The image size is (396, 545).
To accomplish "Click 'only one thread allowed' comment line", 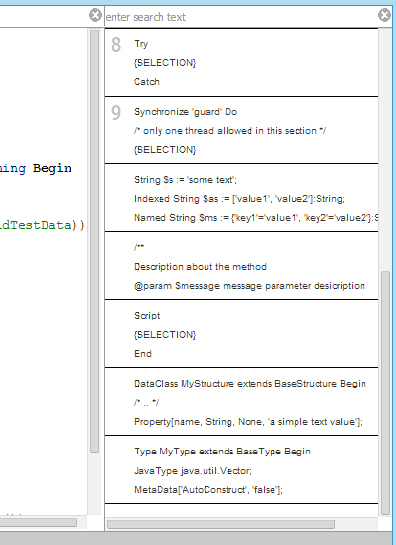I will 230,131.
